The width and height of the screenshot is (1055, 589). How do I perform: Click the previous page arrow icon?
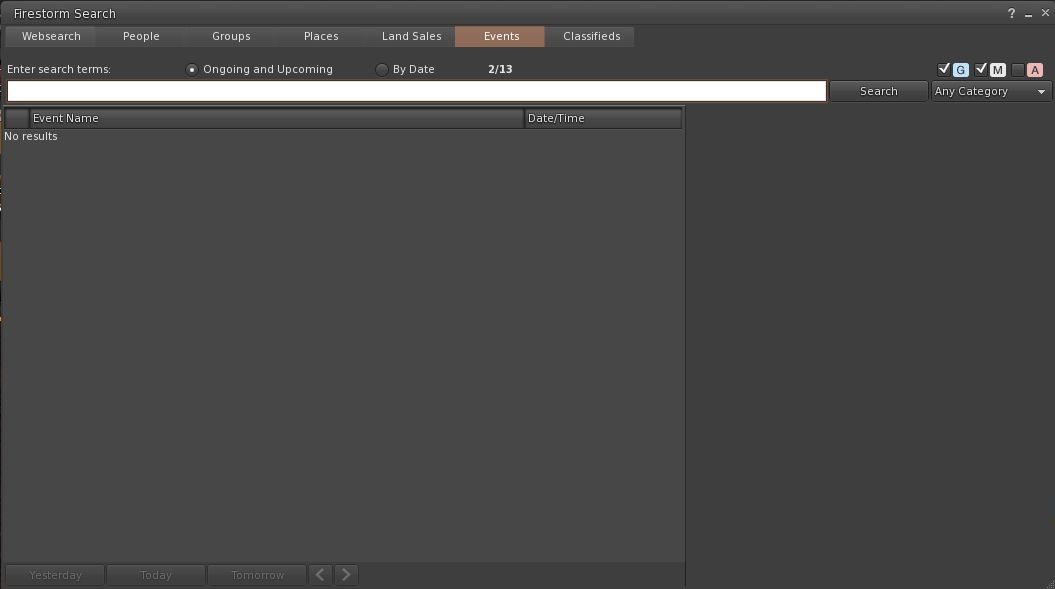(320, 575)
